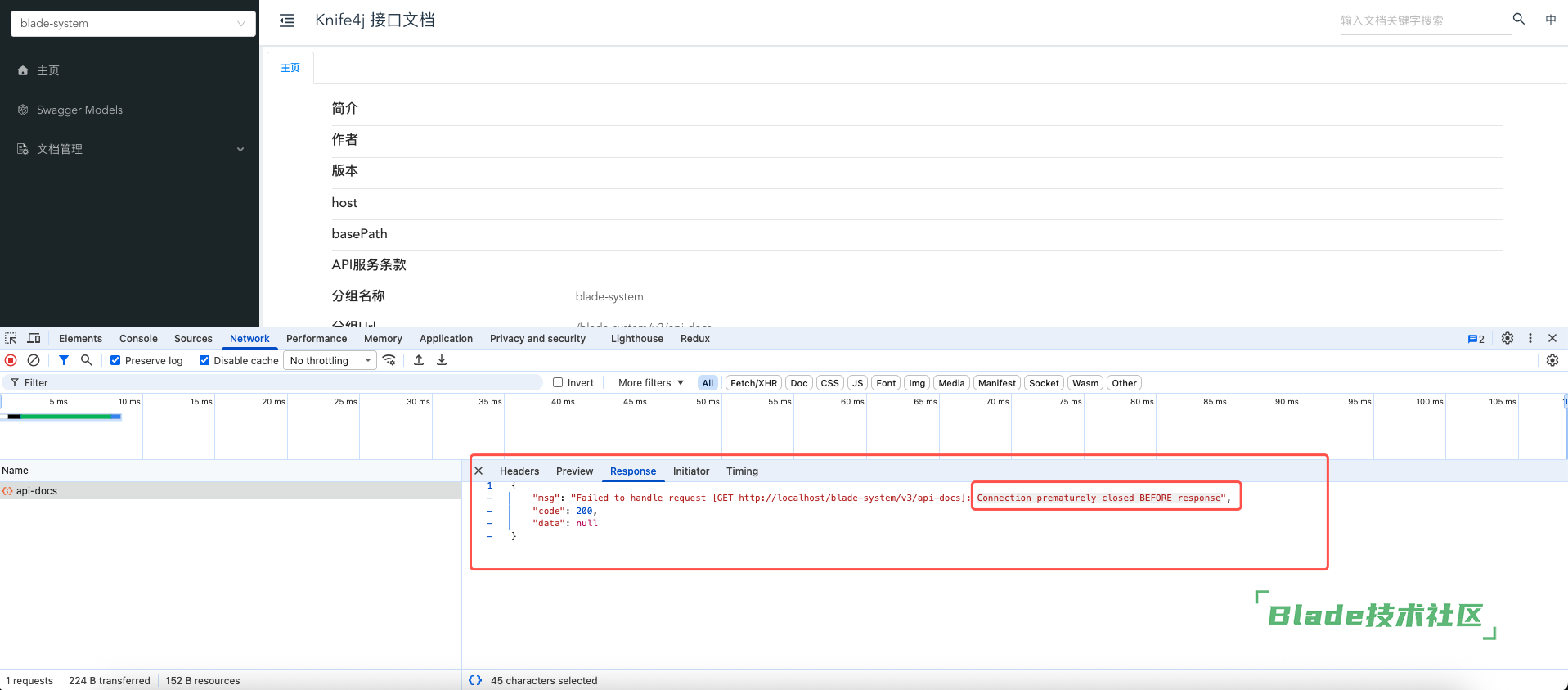This screenshot has width=1568, height=690.
Task: Collapse sidebar using the menu fold icon
Action: pyautogui.click(x=287, y=20)
